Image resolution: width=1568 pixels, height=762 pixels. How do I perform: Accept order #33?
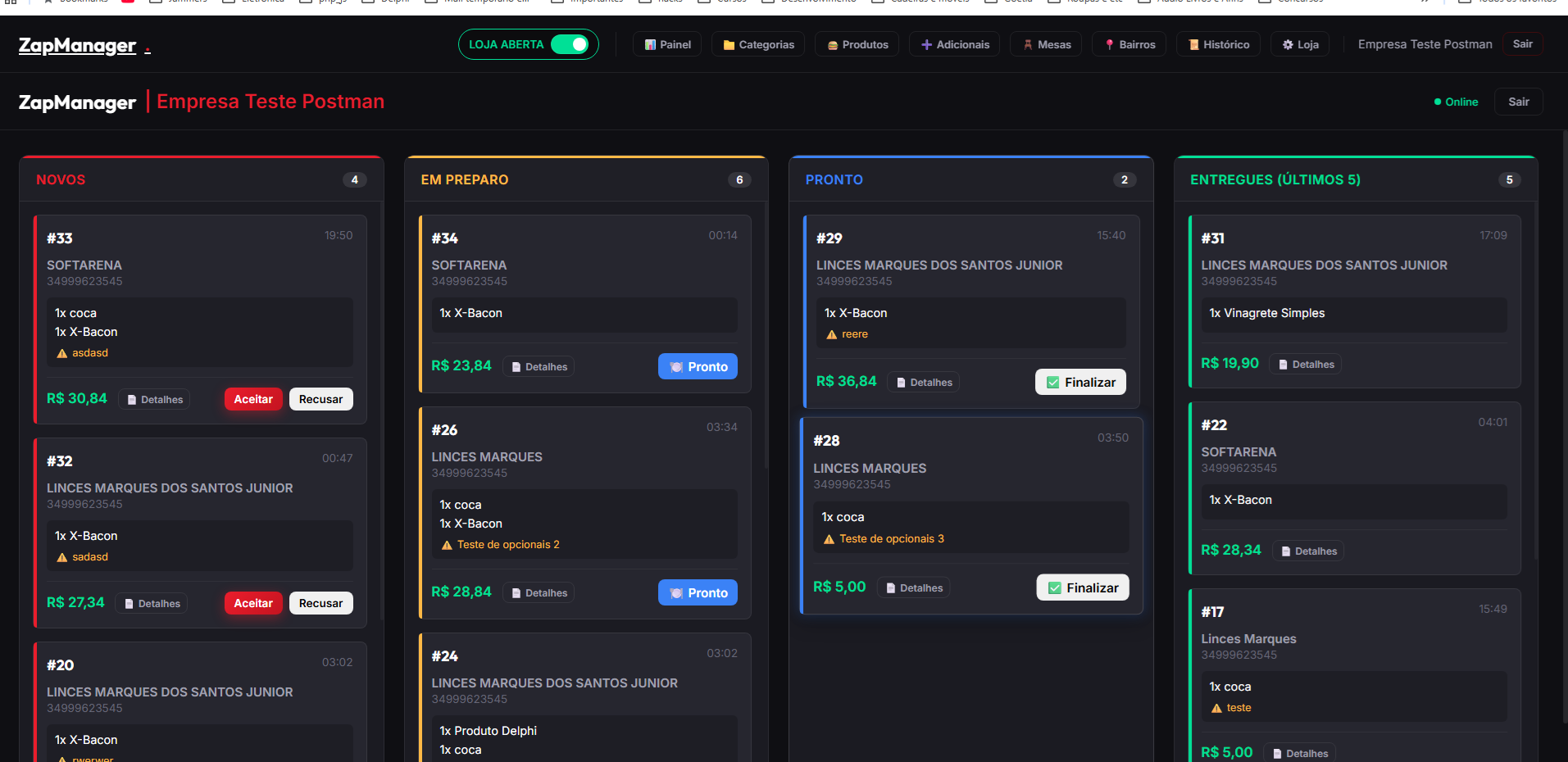click(x=253, y=399)
